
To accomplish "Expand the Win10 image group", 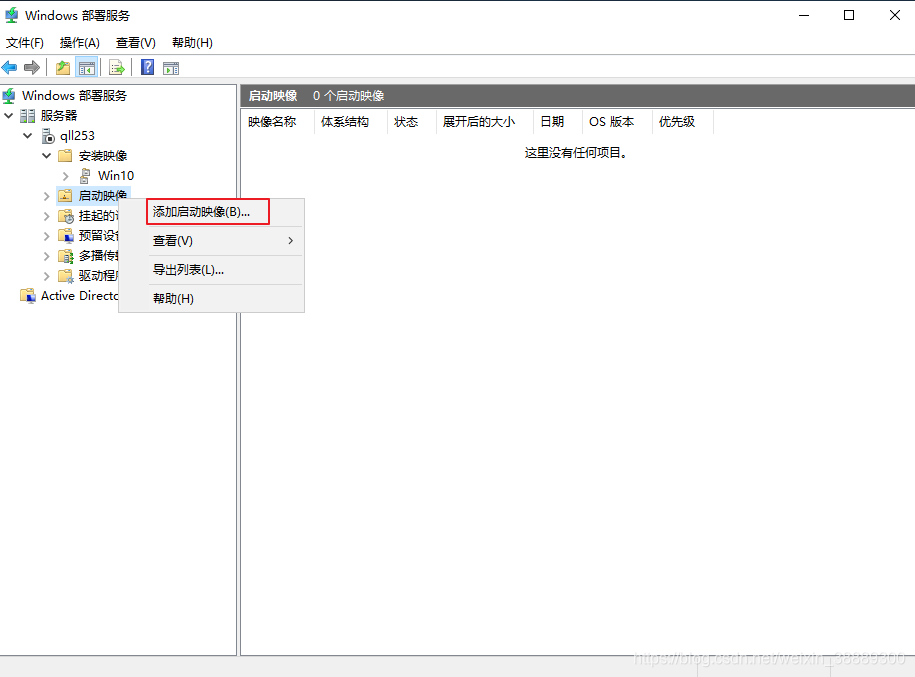I will point(66,176).
